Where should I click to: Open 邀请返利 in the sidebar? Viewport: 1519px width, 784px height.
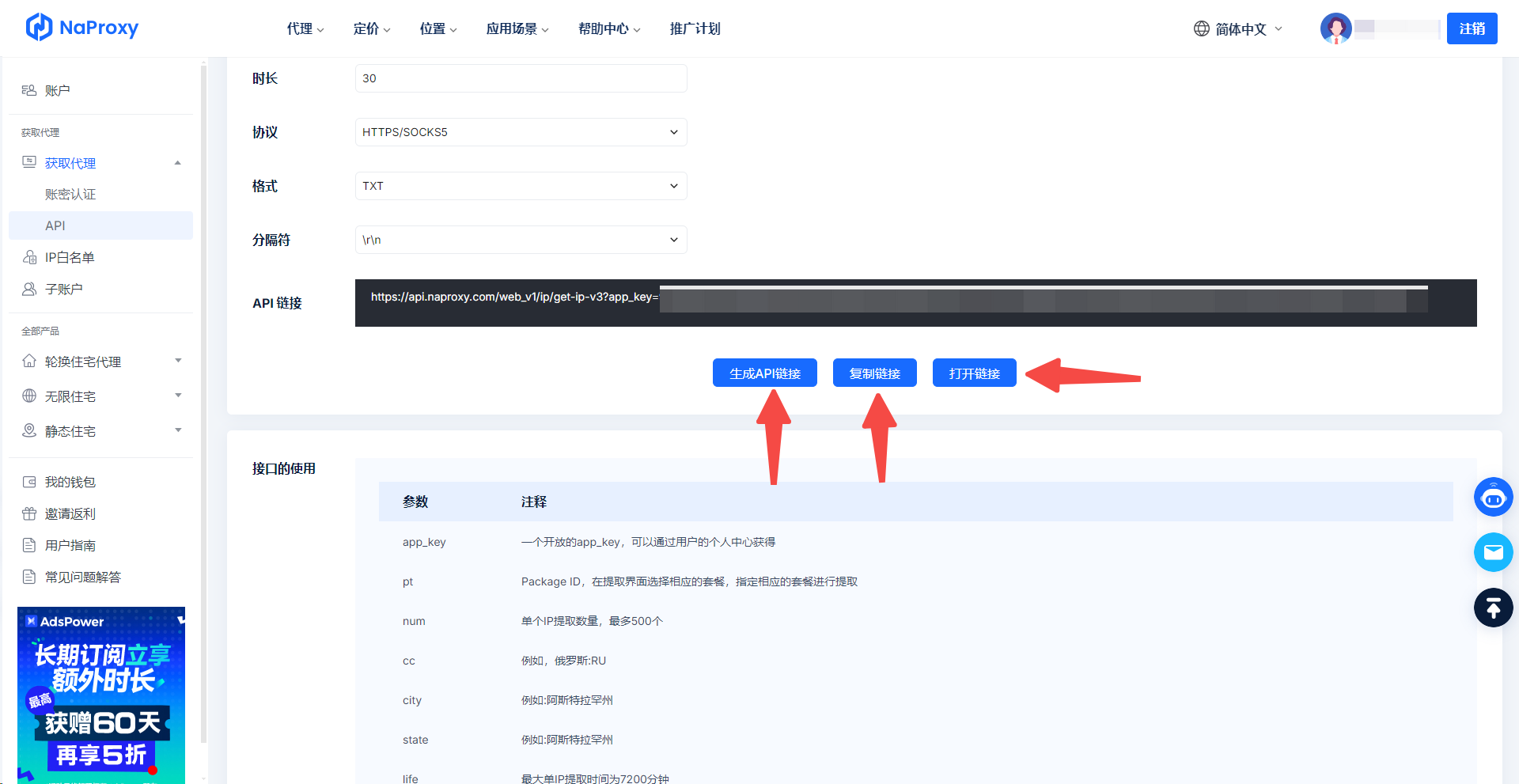tap(70, 513)
